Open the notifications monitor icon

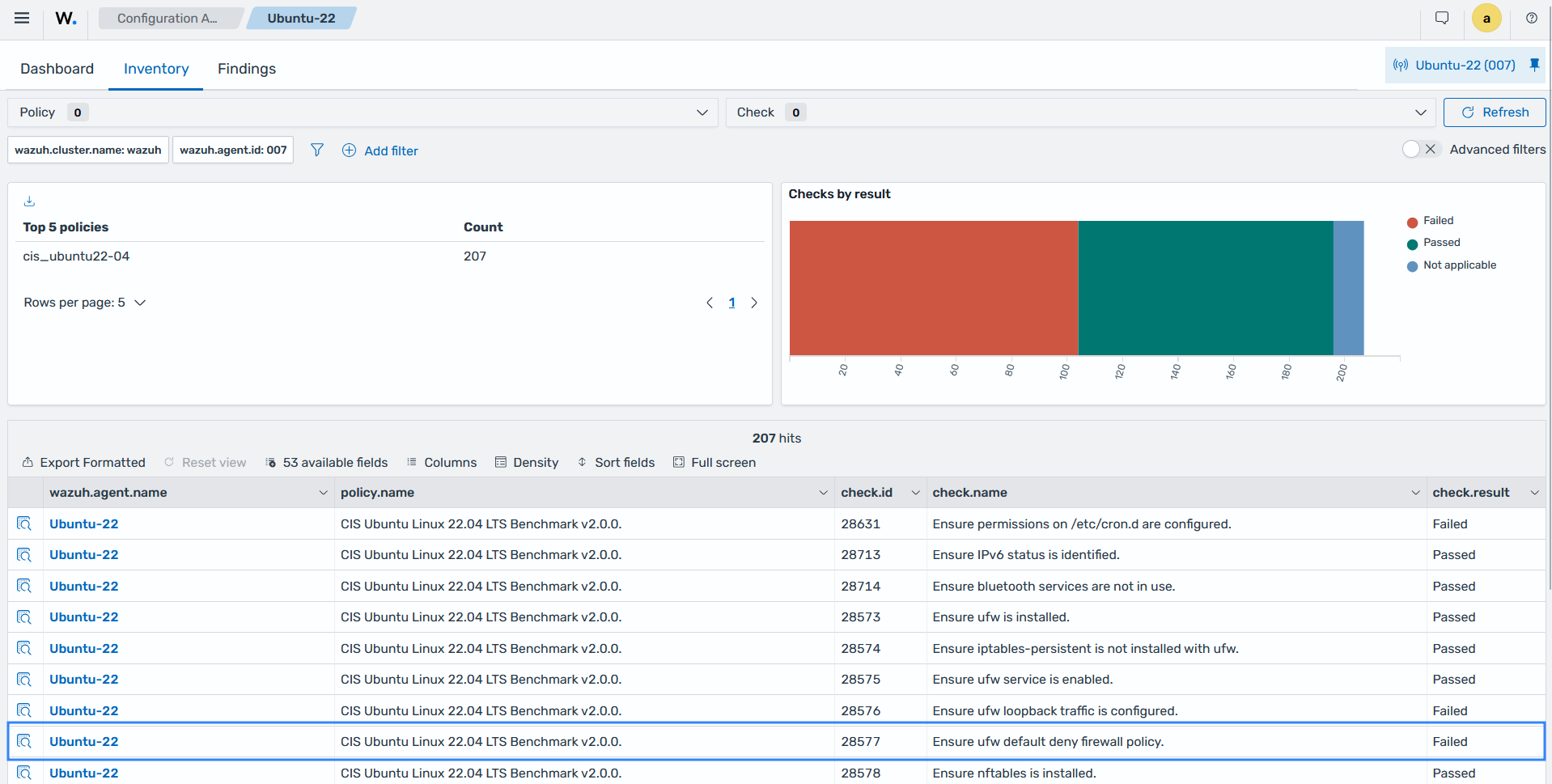coord(1442,18)
